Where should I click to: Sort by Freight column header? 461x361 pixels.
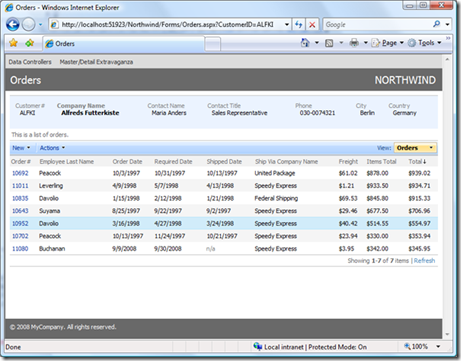point(348,162)
